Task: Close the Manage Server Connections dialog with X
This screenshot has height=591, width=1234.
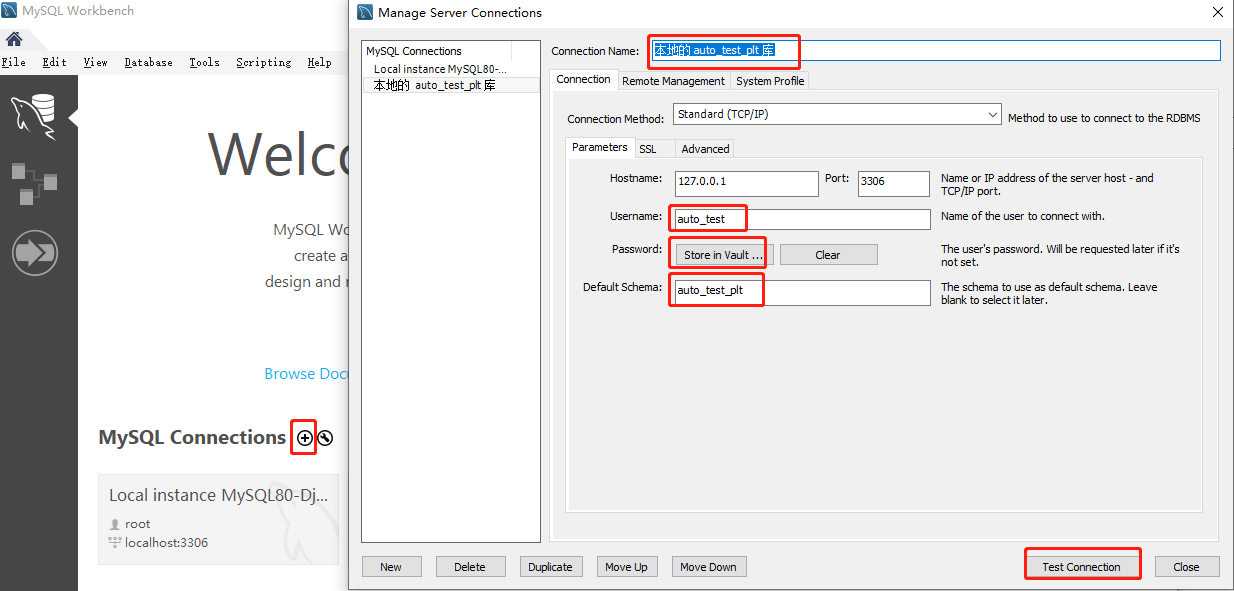Action: [1217, 12]
